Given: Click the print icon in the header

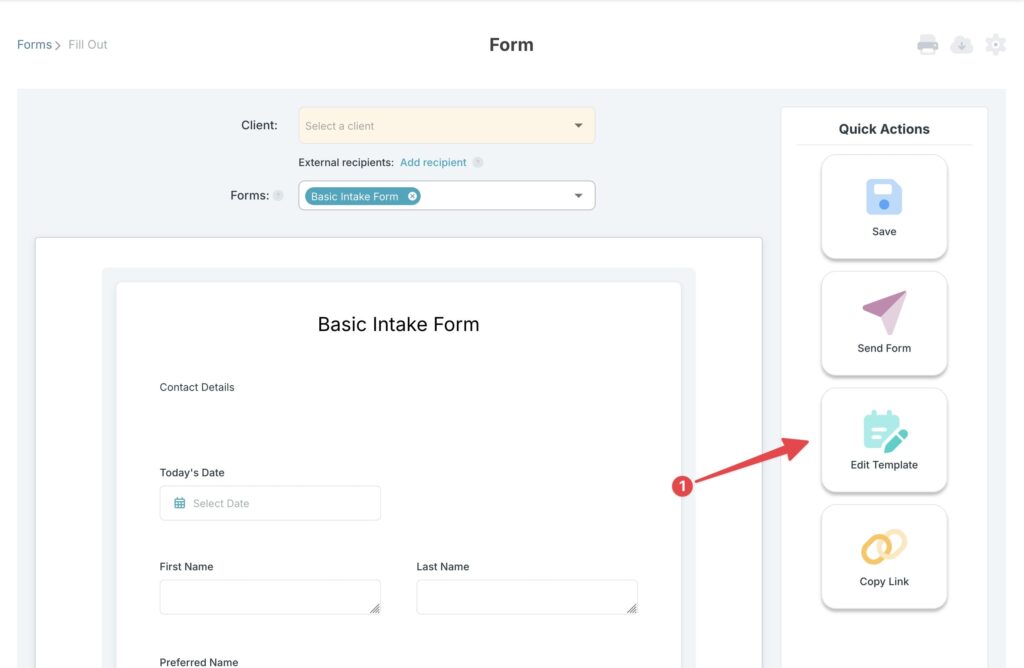Looking at the screenshot, I should pos(927,45).
